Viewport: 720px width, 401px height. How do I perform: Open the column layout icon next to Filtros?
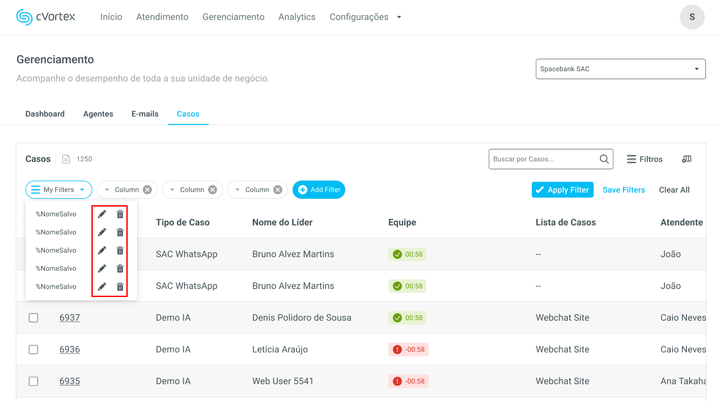click(x=686, y=159)
